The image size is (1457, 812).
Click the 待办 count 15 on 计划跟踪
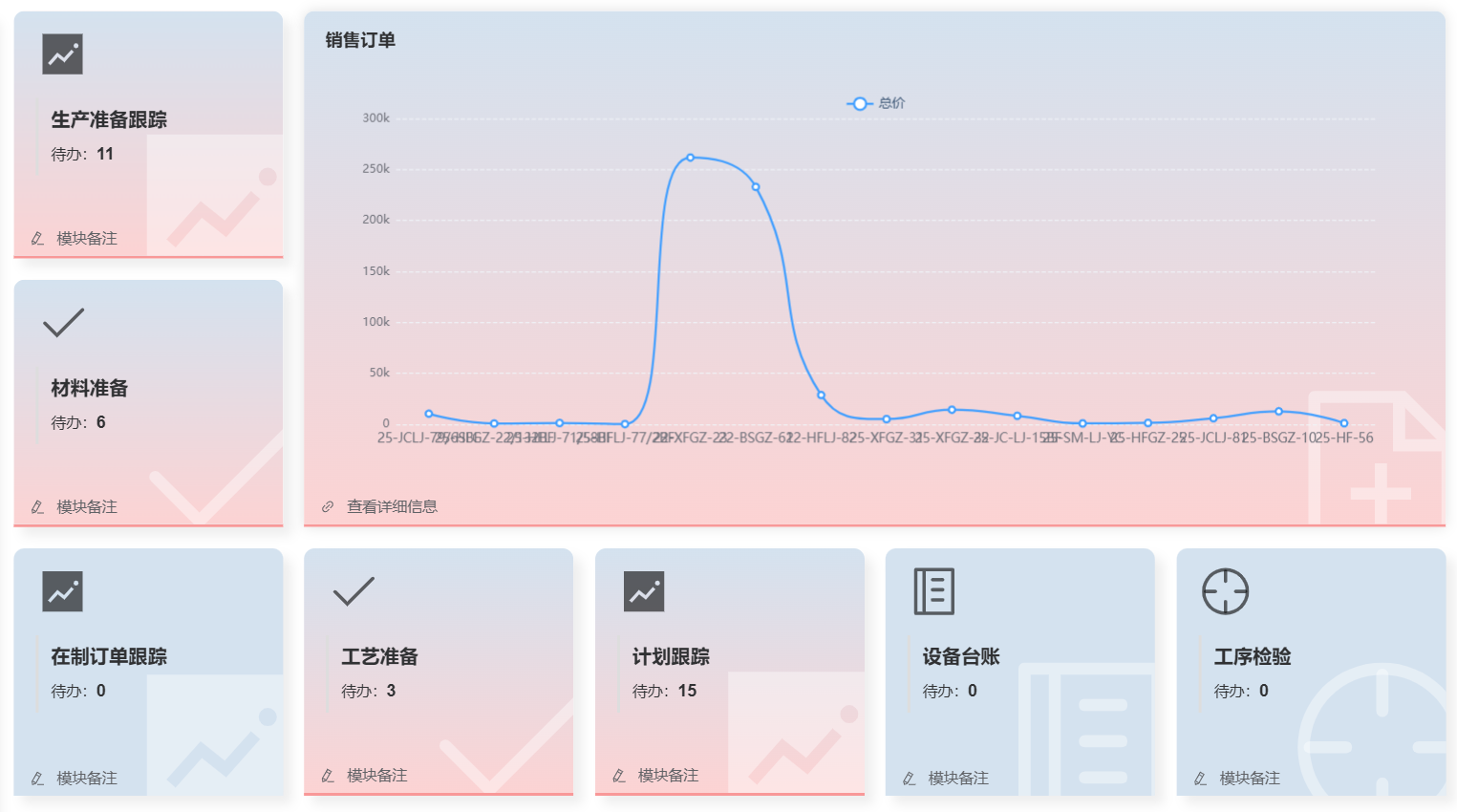686,691
